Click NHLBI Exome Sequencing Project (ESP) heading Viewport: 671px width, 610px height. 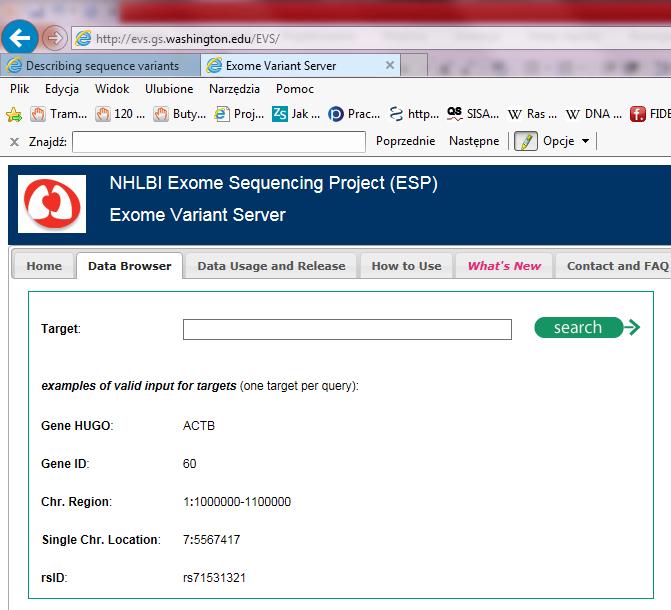tap(273, 183)
